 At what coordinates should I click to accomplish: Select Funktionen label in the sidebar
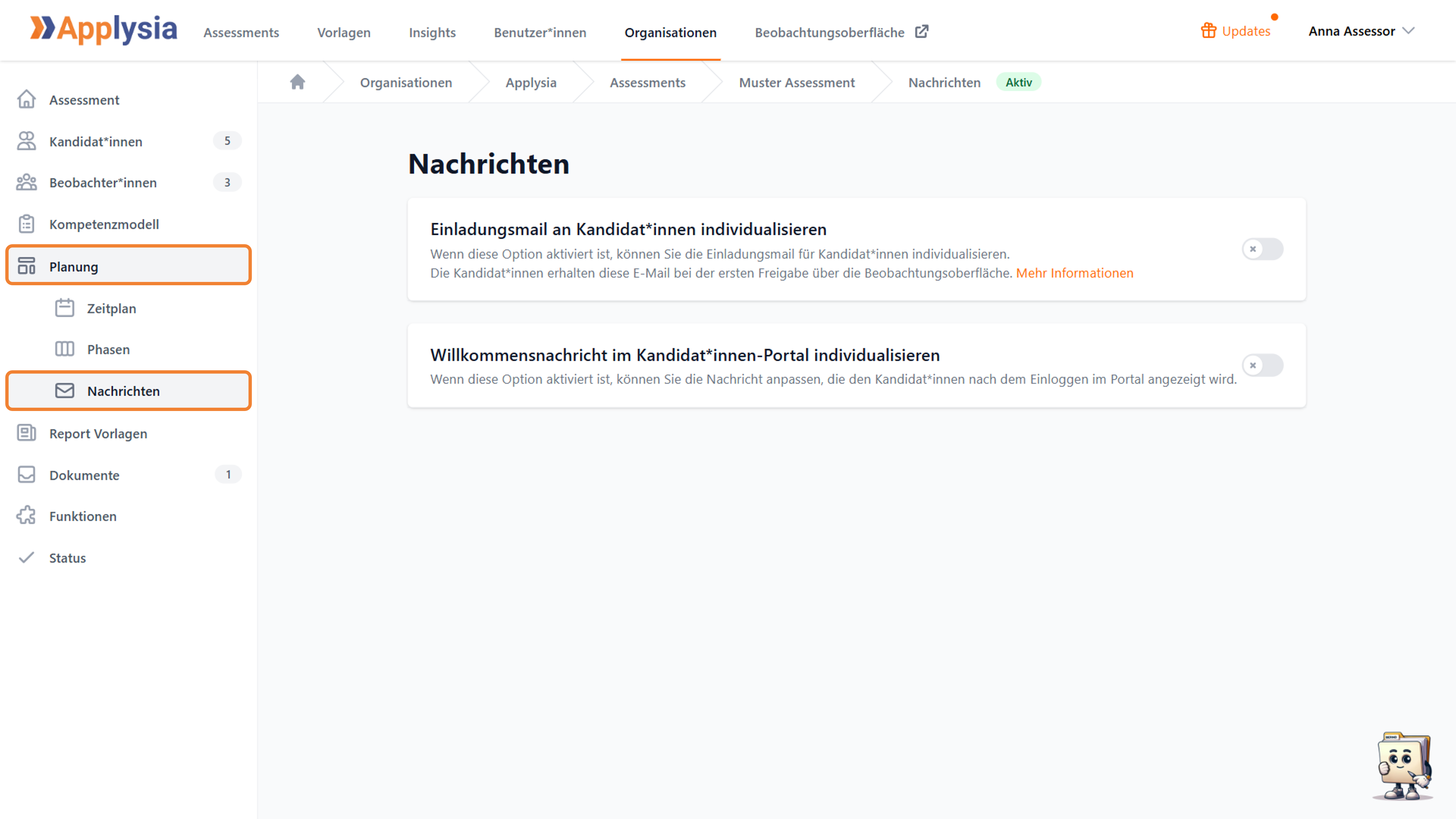coord(82,516)
